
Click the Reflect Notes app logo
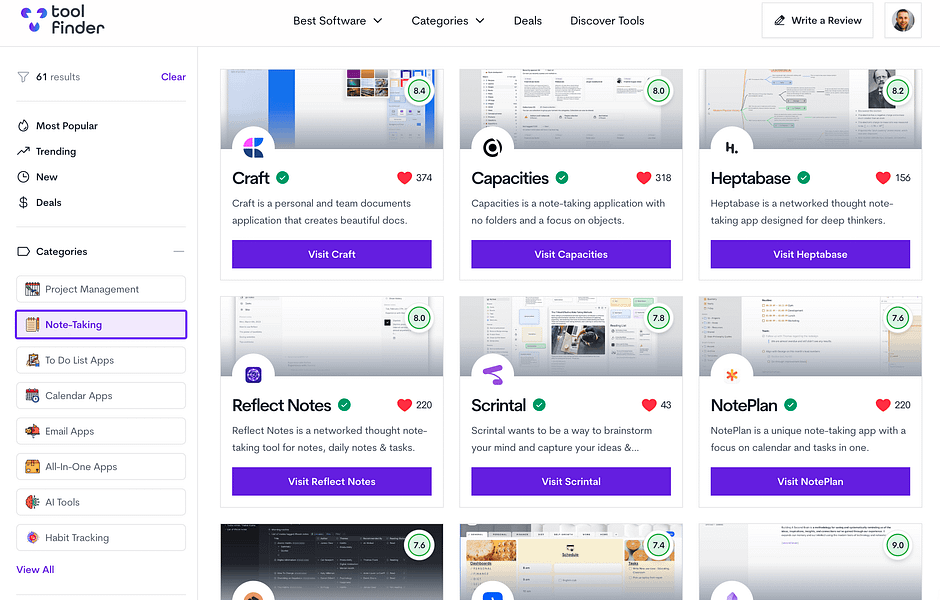click(x=253, y=375)
